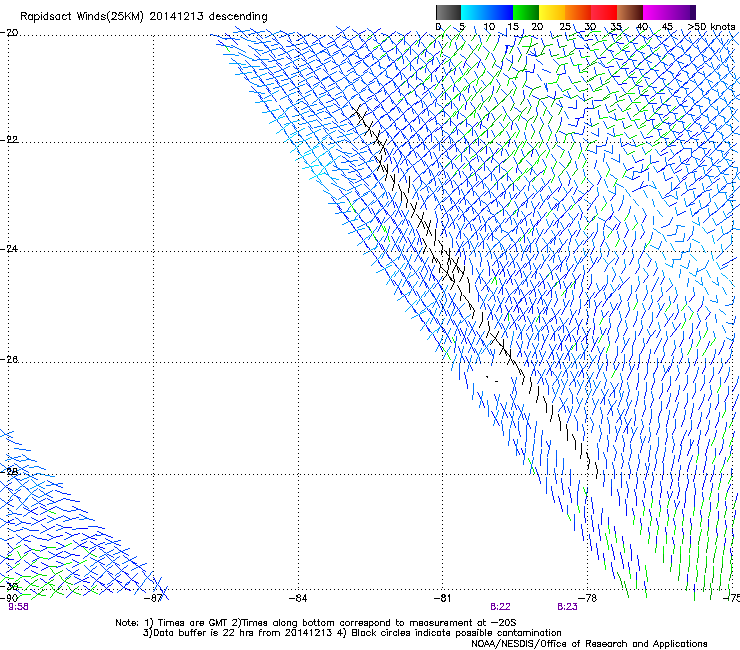Click the note line about the 22 hr data buffer
740x650 pixels.
[352, 633]
